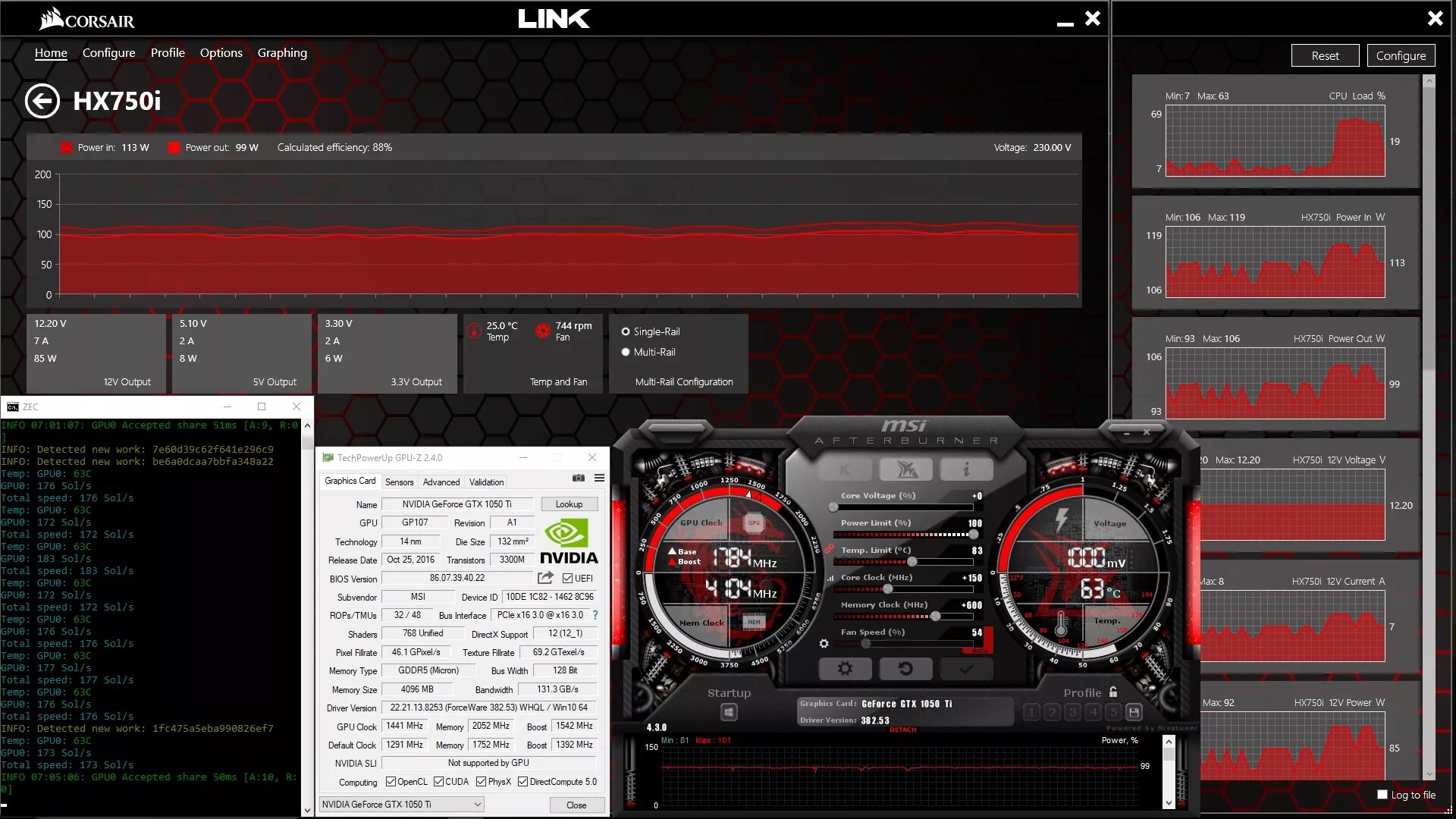Screen dimensions: 1456x819
Task: Toggle the UEFI checkbox in GPU-Z
Action: (x=567, y=578)
